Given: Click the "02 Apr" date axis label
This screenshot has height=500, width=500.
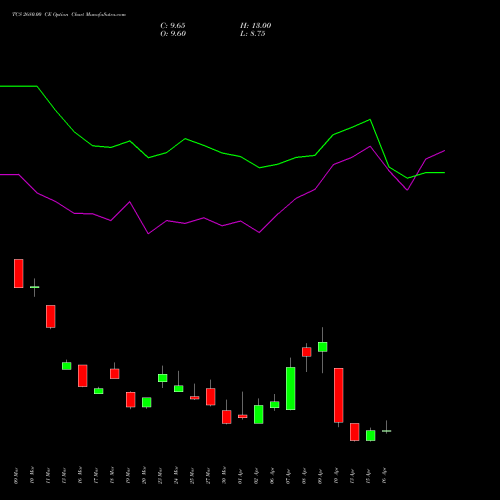Looking at the screenshot, I should pos(256,477).
